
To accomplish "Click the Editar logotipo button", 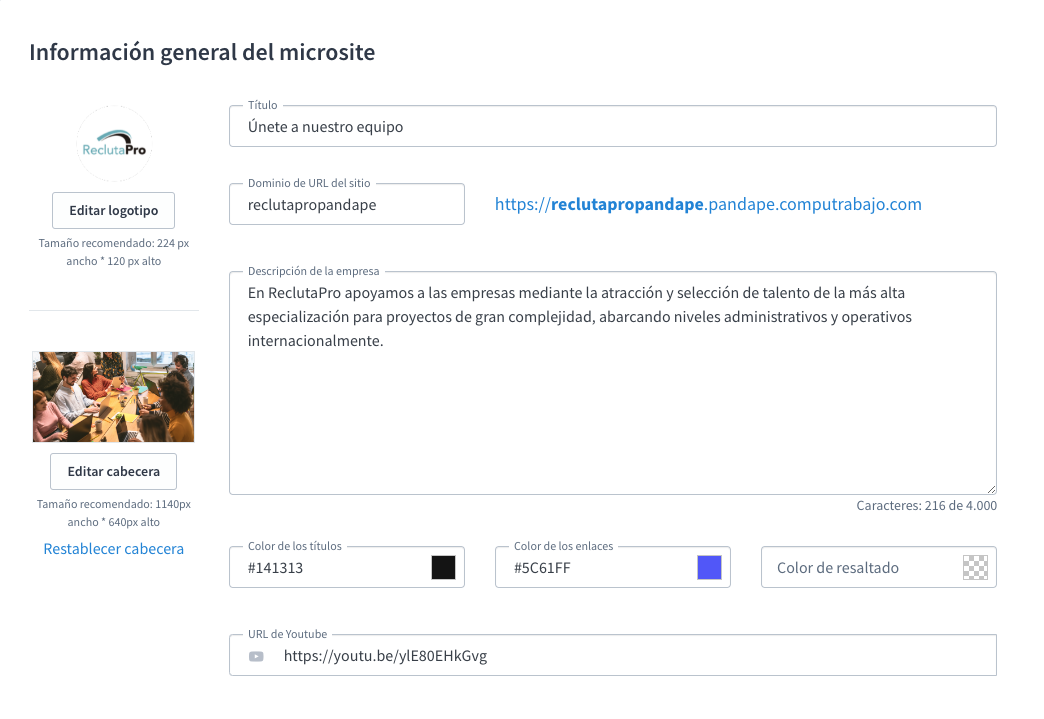I will pos(113,210).
